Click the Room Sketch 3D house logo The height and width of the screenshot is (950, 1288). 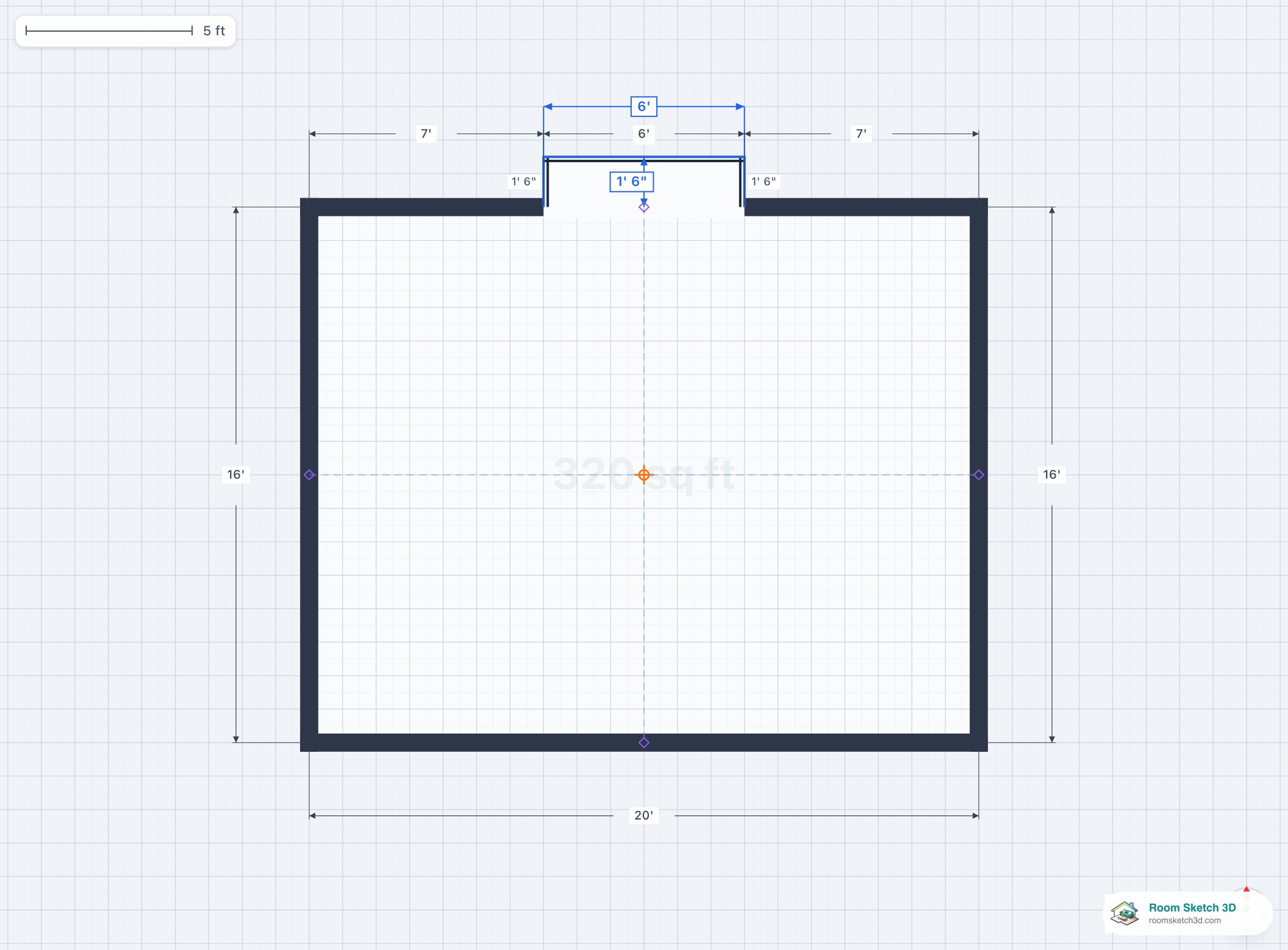(1125, 913)
